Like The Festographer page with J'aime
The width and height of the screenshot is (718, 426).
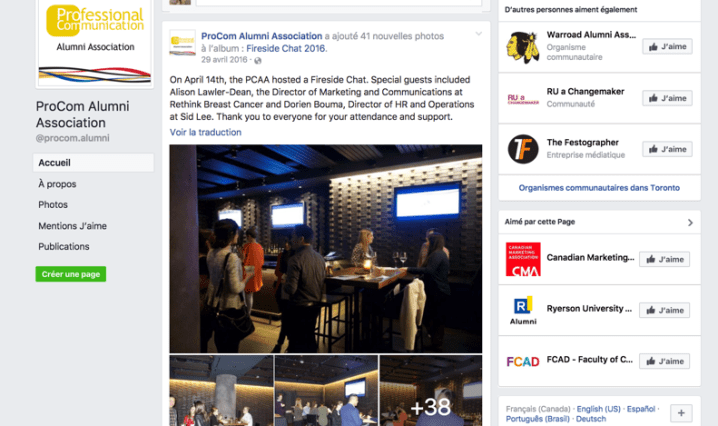point(667,149)
